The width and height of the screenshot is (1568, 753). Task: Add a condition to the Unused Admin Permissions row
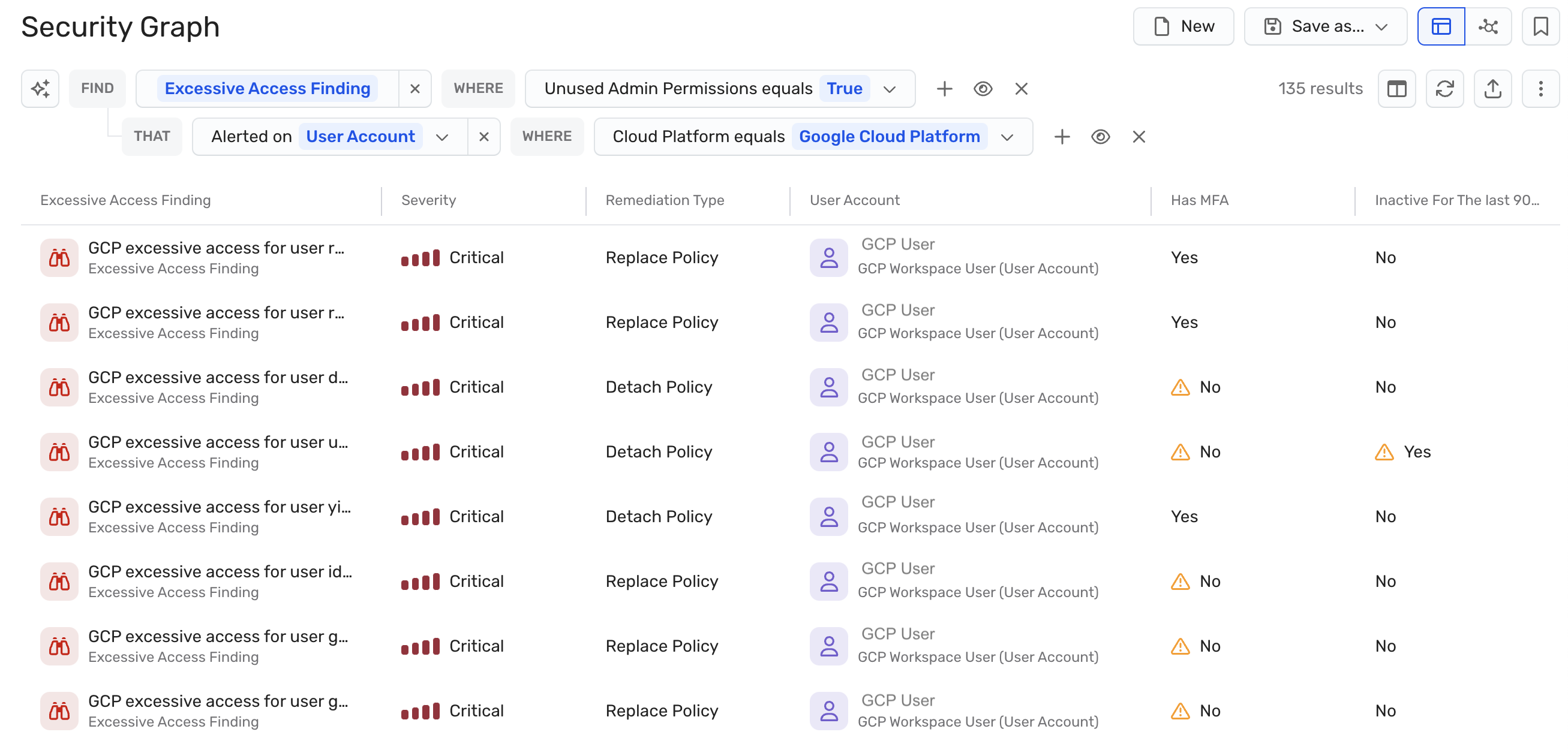[x=944, y=89]
